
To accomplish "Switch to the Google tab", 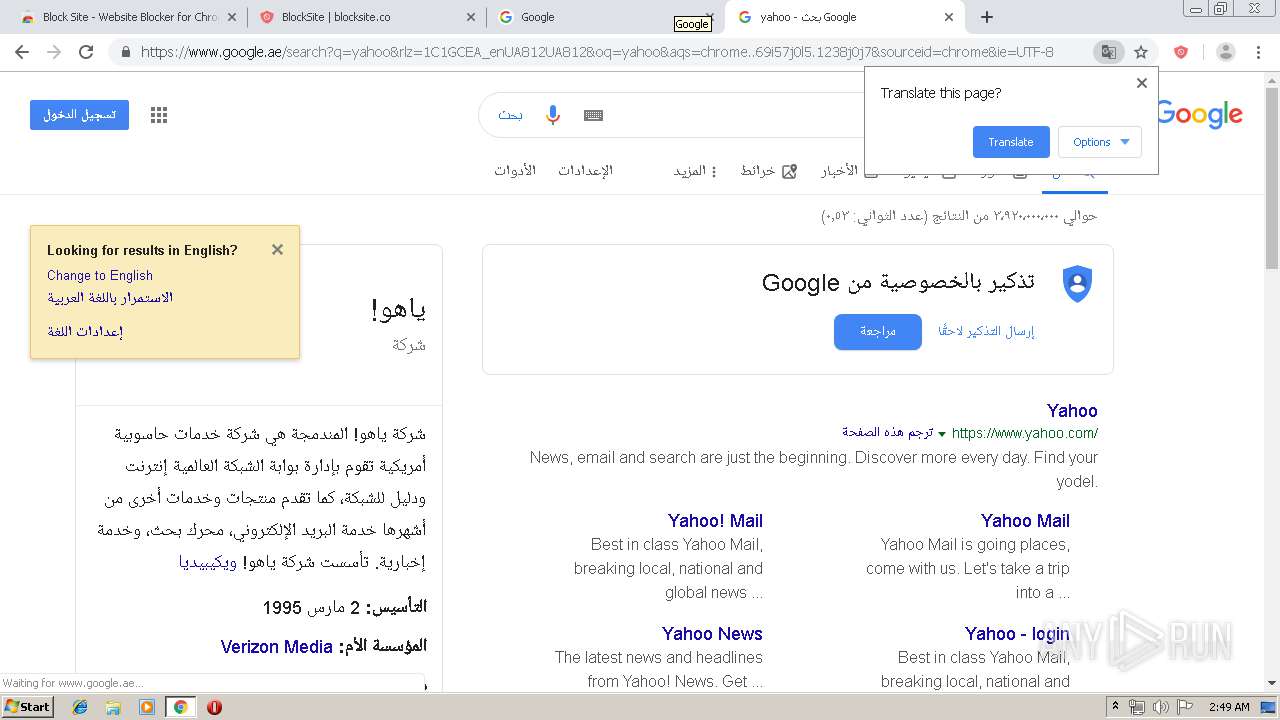I will pos(604,17).
